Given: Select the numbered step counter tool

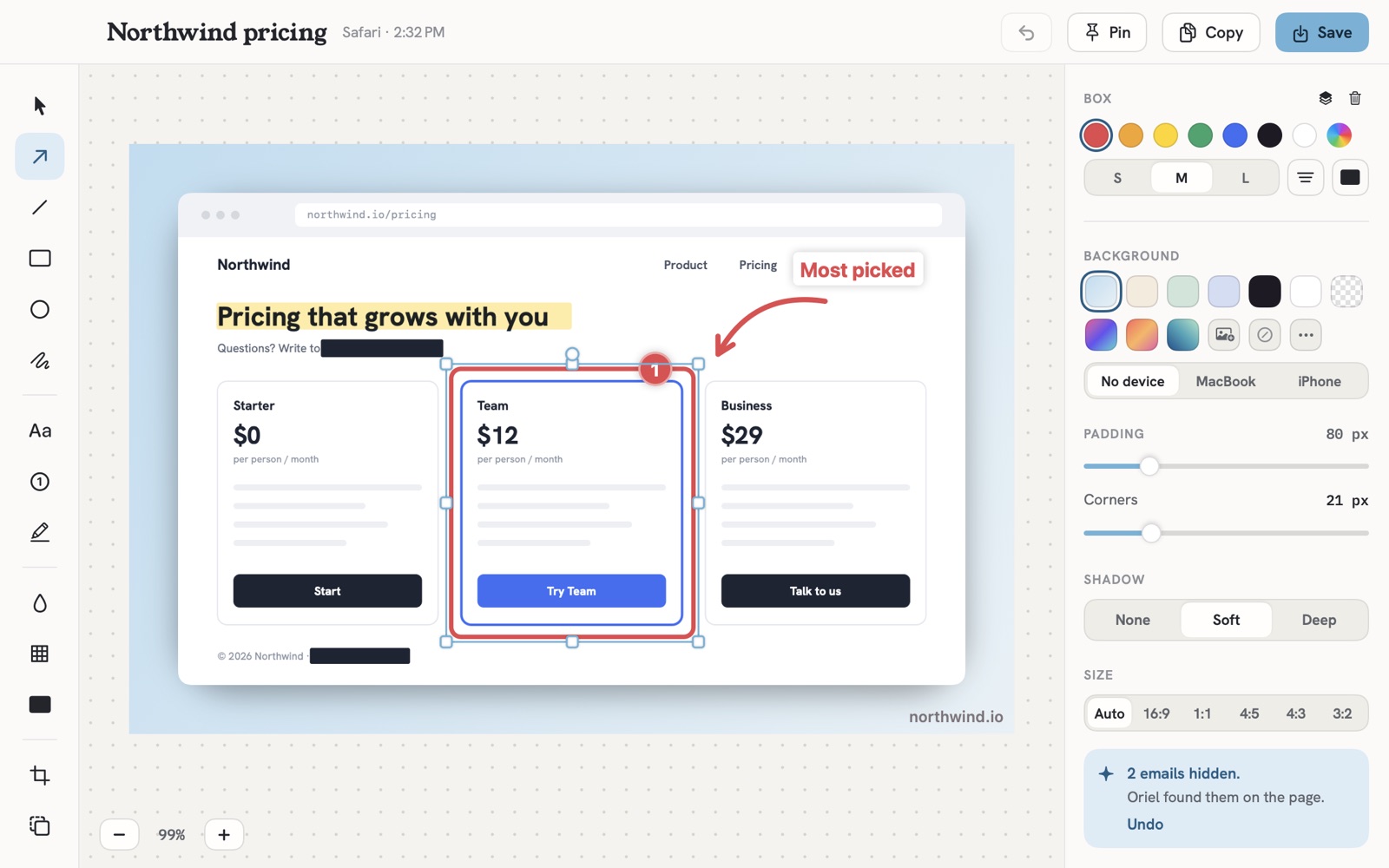Looking at the screenshot, I should pyautogui.click(x=40, y=482).
